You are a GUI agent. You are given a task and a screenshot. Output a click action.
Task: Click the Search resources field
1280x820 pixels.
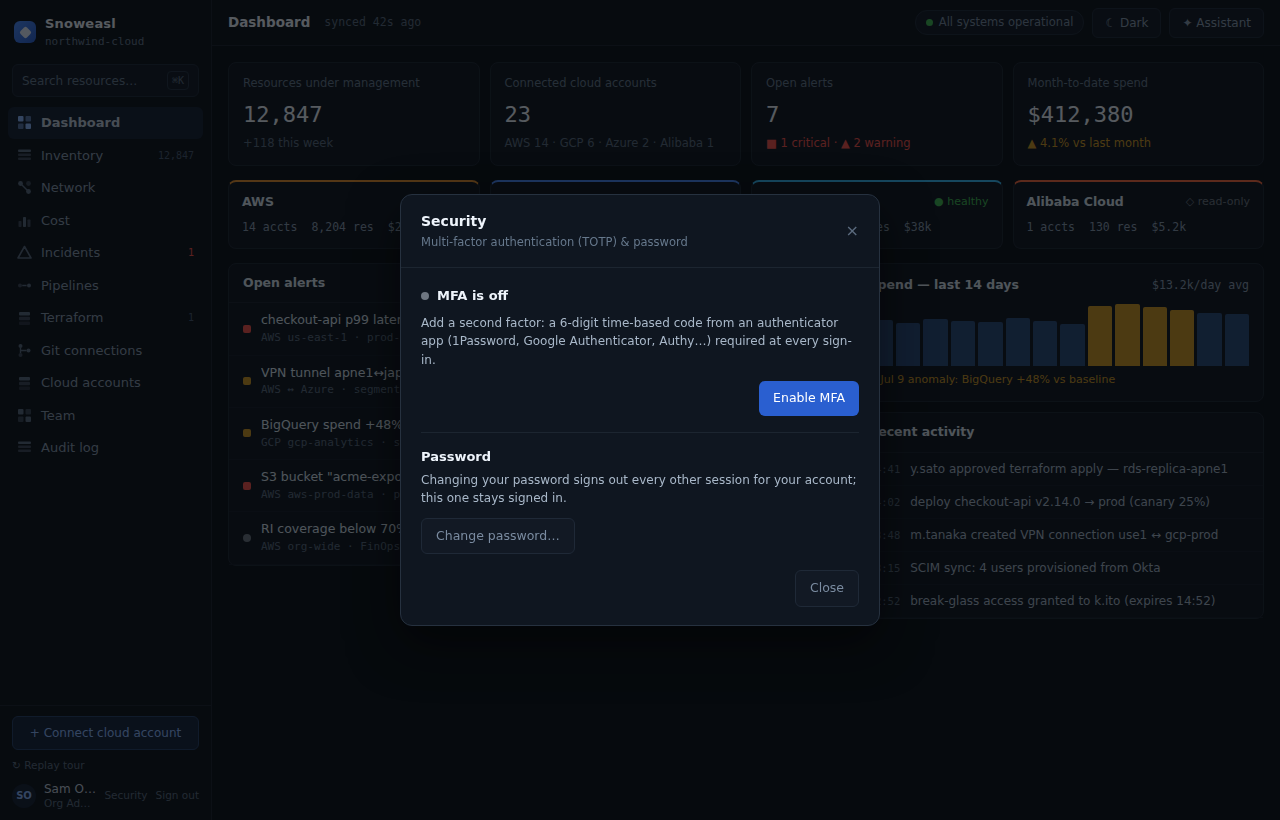coord(105,80)
